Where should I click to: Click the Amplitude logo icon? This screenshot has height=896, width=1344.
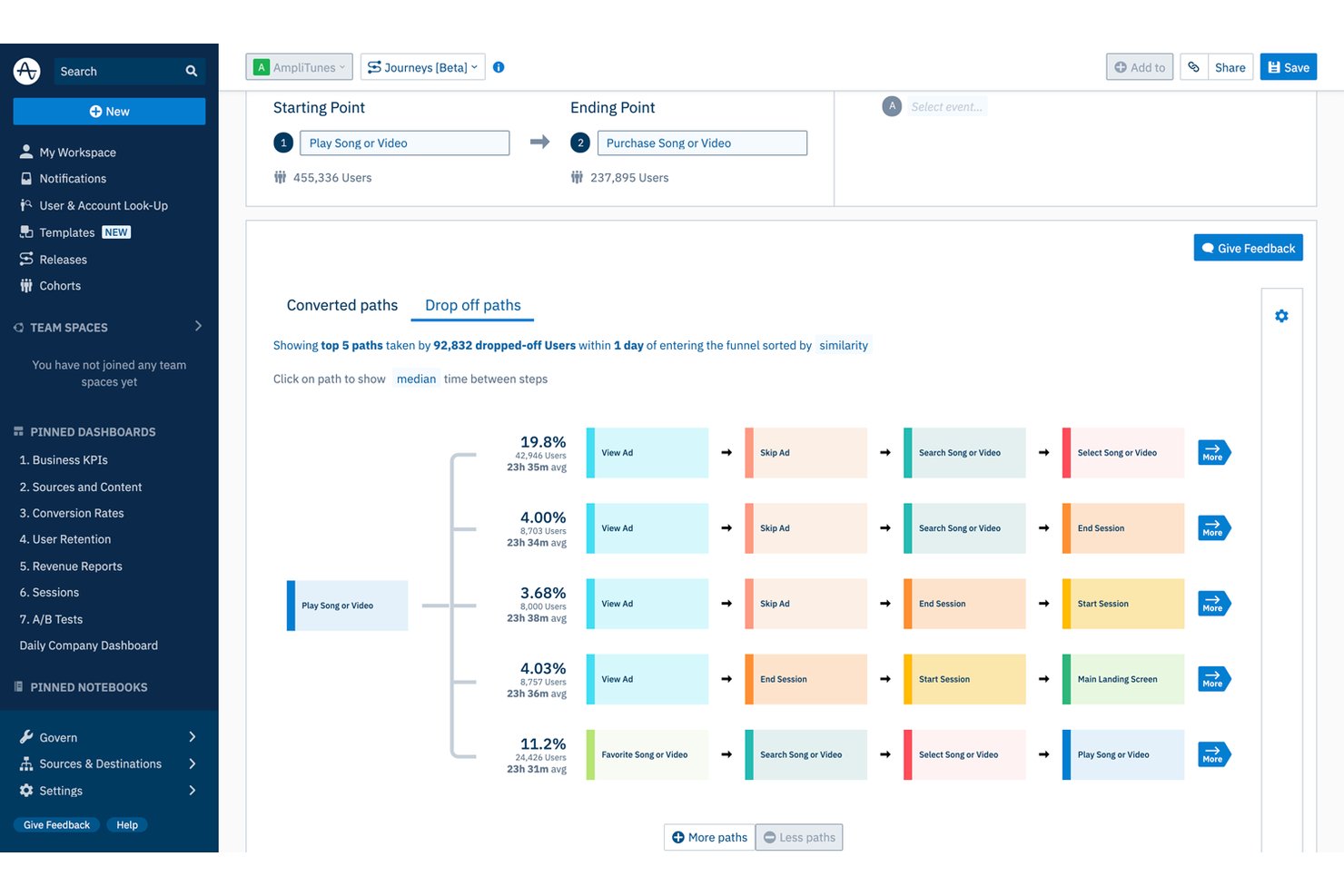pyautogui.click(x=27, y=71)
